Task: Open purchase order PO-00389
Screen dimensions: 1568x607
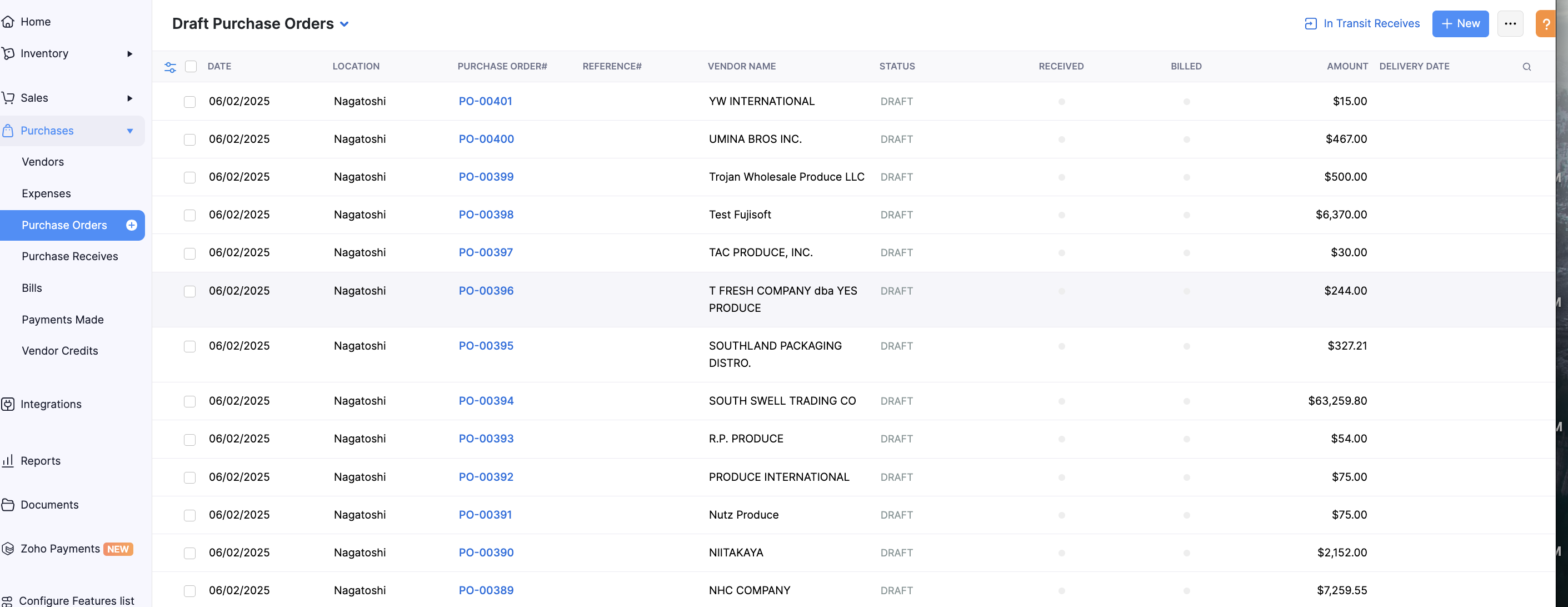Action: click(x=486, y=590)
